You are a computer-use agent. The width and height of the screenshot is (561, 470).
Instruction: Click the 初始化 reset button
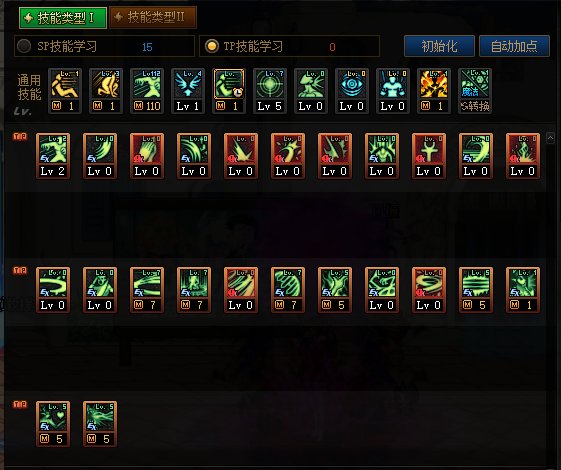[x=439, y=46]
